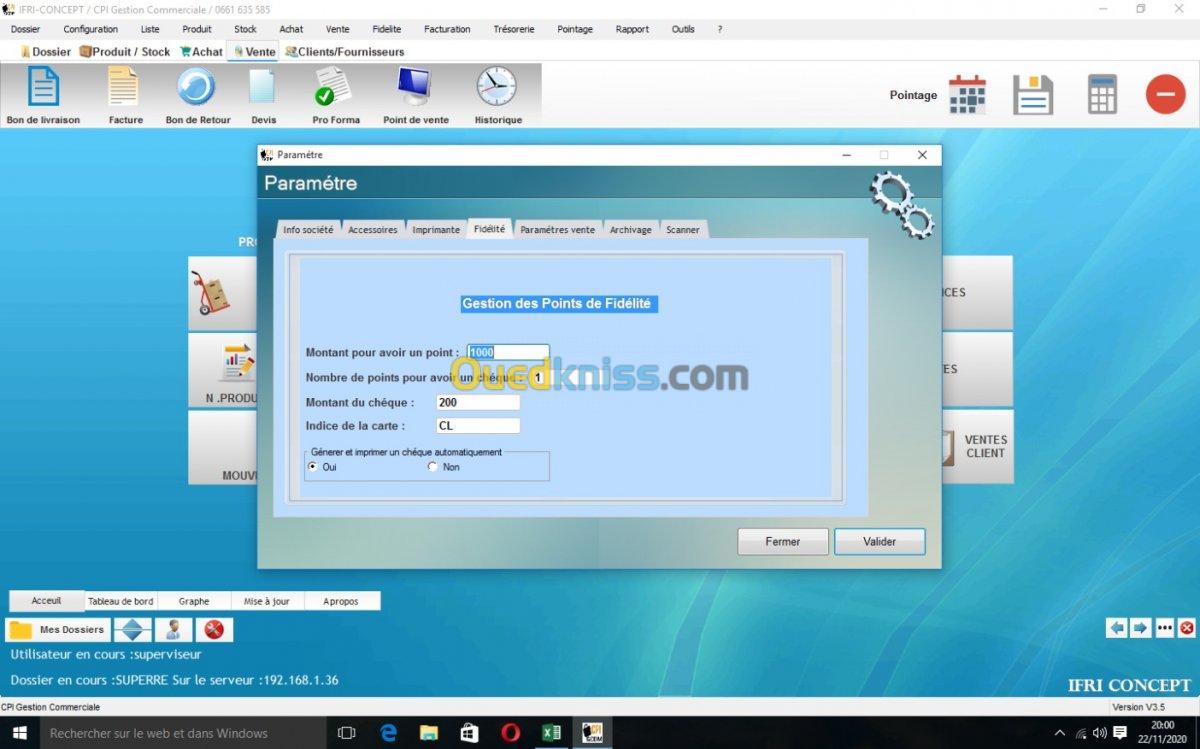
Task: Switch to the Imprimante tab
Action: pyautogui.click(x=436, y=230)
